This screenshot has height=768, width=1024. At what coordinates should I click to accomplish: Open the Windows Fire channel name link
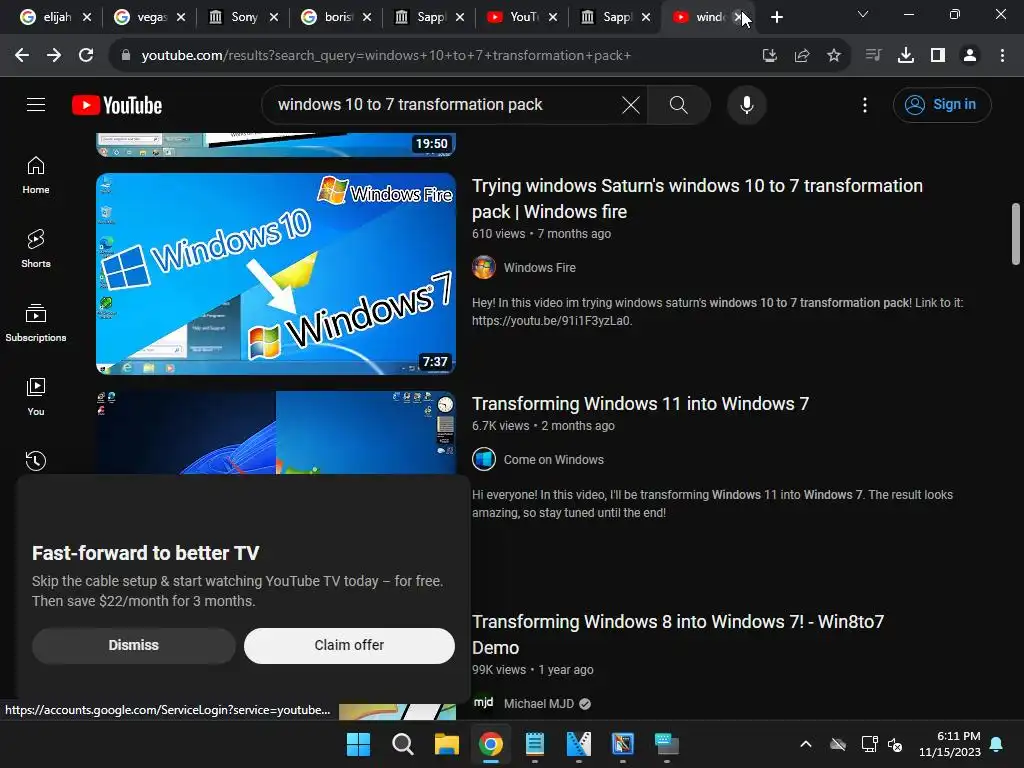tap(539, 267)
